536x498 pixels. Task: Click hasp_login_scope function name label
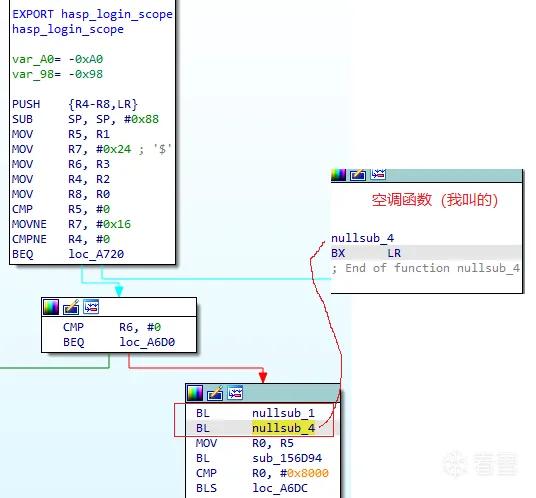click(x=68, y=29)
